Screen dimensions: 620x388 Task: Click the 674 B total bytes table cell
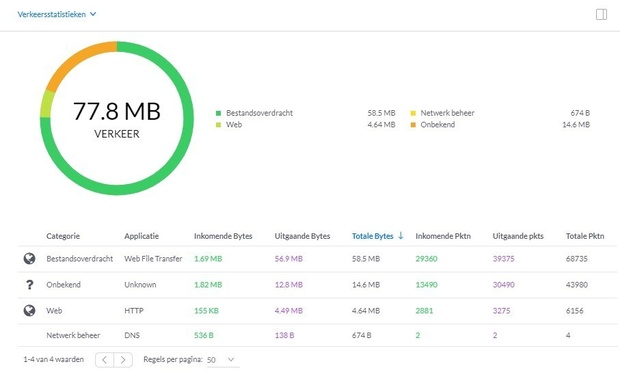(361, 335)
